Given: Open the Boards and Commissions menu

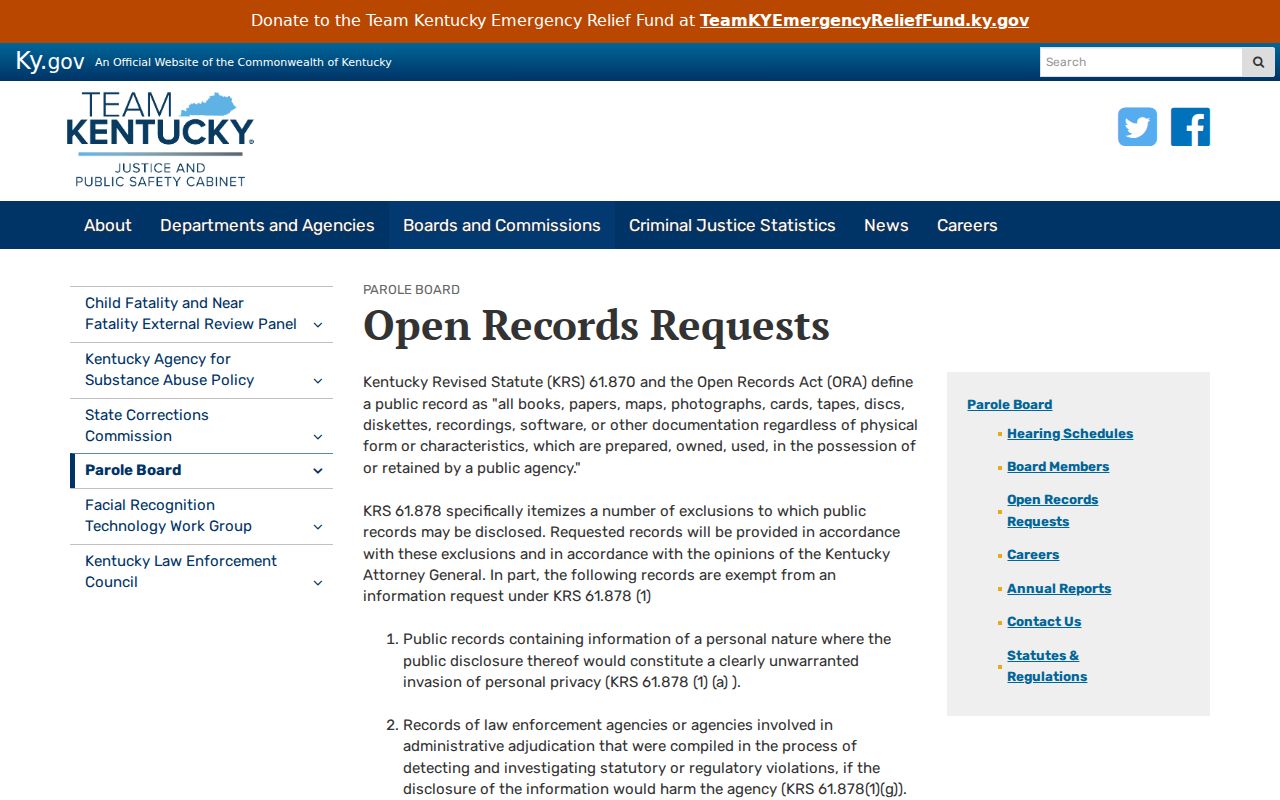Looking at the screenshot, I should (502, 225).
